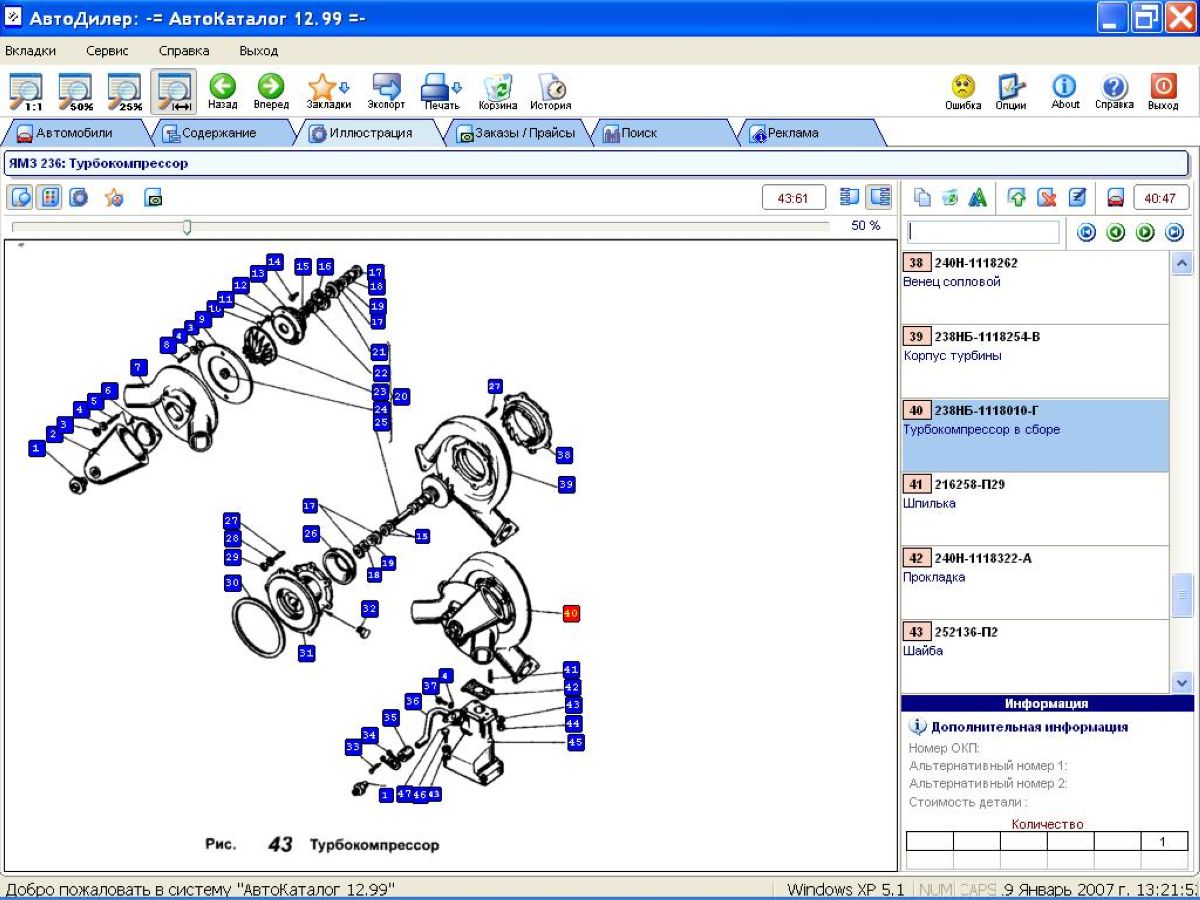Open the Закладки bookmarks star dropdown

click(x=328, y=91)
